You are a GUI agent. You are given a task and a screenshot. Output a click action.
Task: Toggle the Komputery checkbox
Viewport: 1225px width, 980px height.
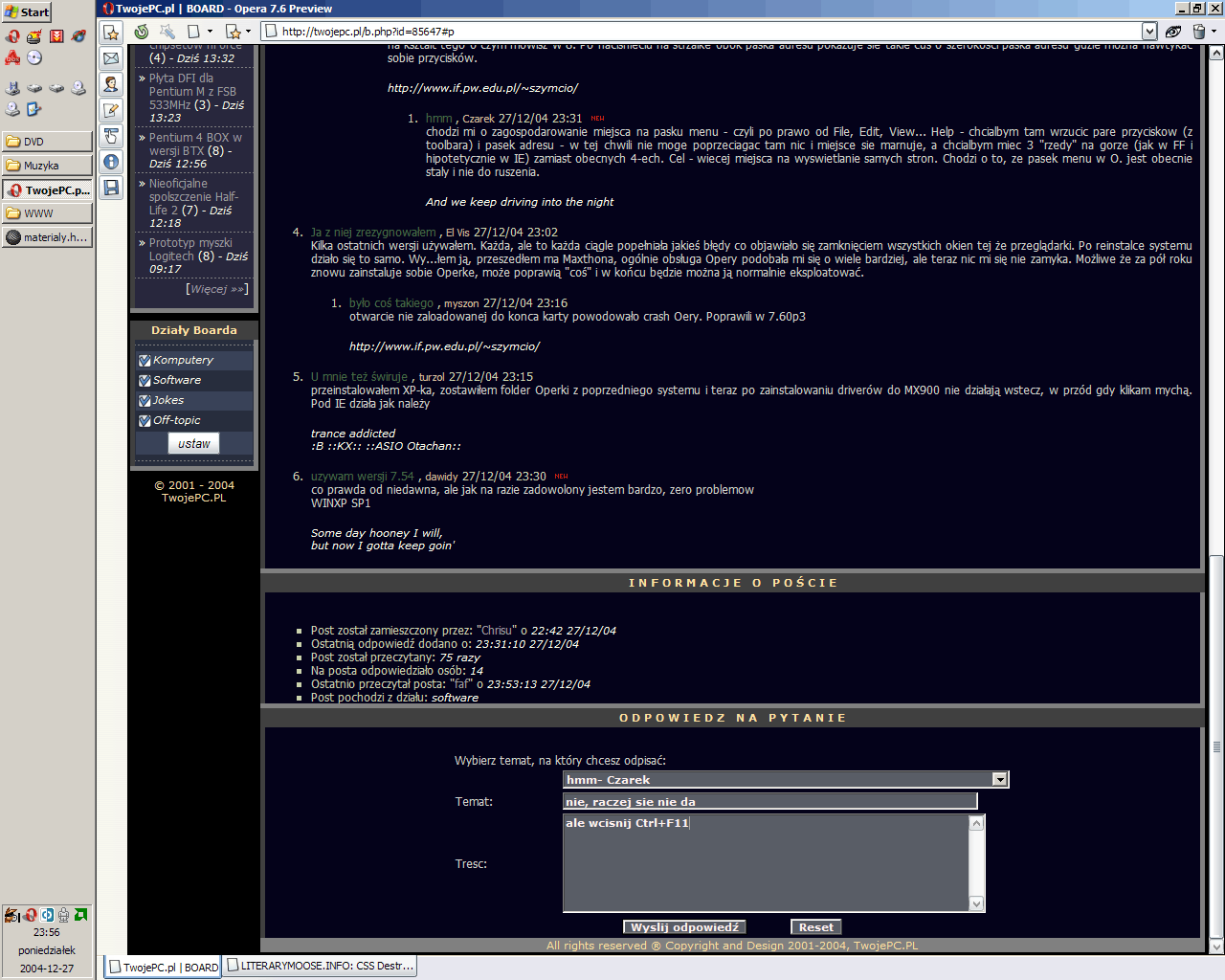(145, 361)
